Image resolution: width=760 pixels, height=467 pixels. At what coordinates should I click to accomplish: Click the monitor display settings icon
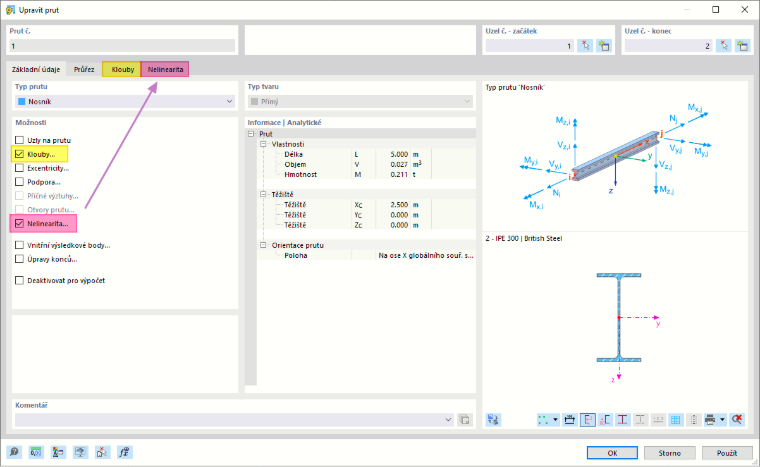pos(80,452)
